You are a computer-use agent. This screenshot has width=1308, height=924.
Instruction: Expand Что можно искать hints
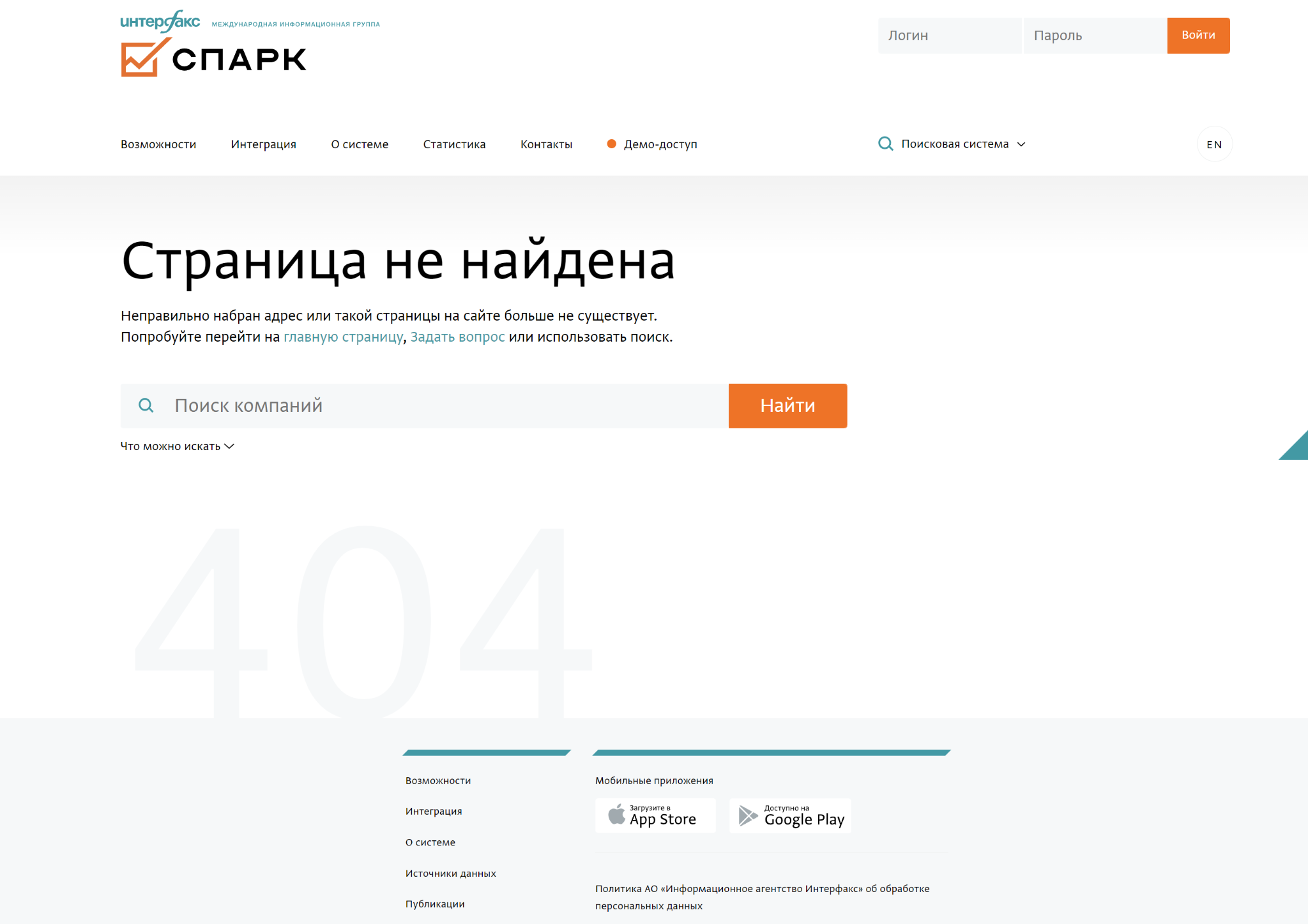[x=177, y=446]
